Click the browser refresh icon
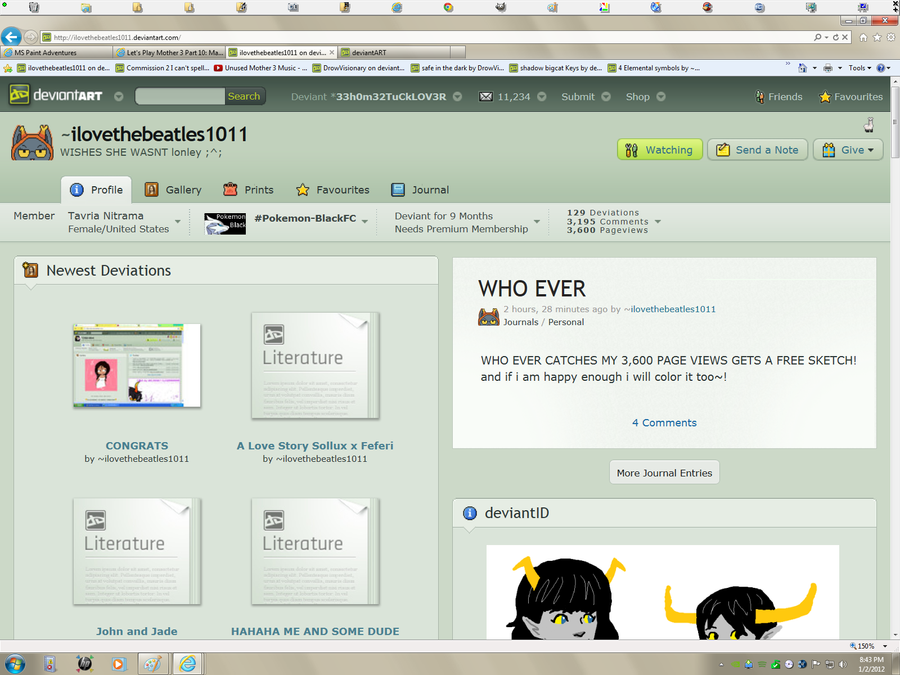The height and width of the screenshot is (675, 900). click(x=836, y=37)
